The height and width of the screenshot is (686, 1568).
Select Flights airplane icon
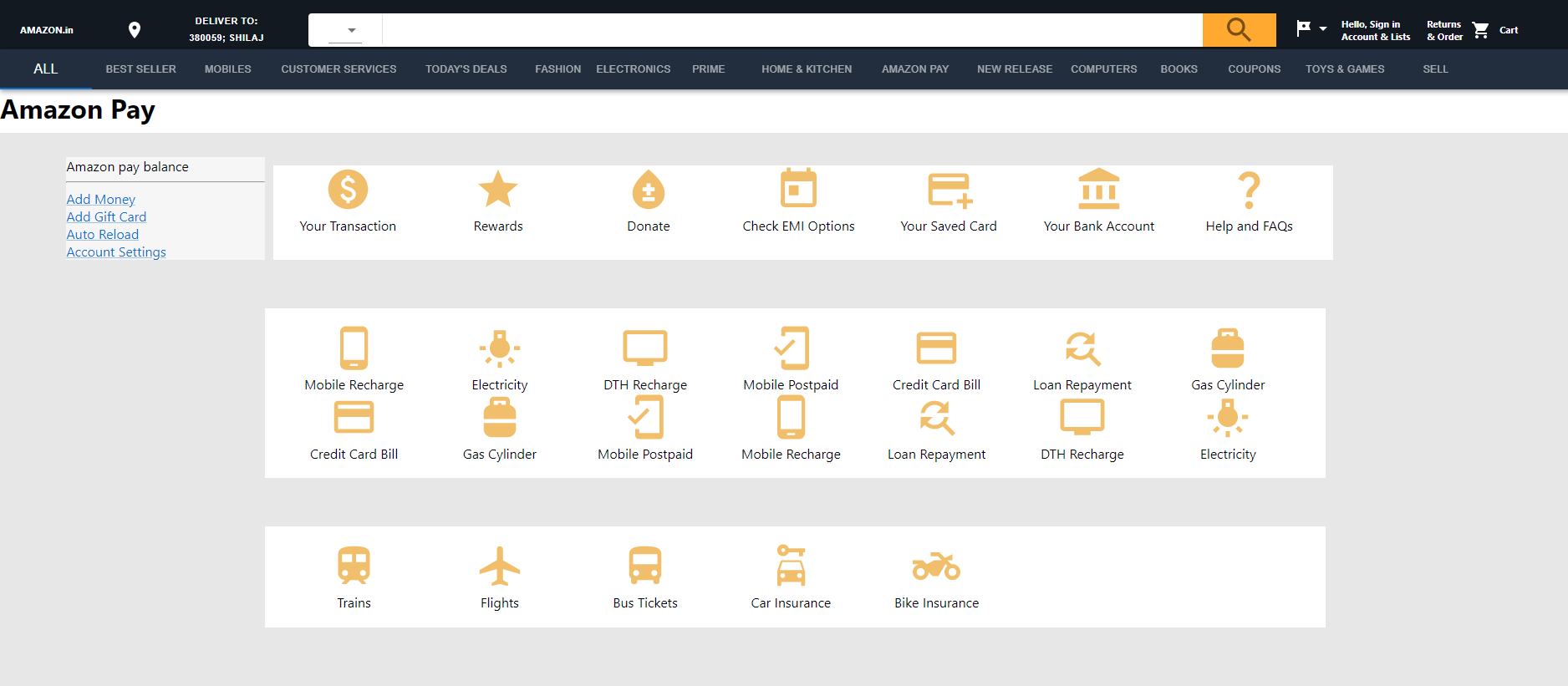pos(500,566)
